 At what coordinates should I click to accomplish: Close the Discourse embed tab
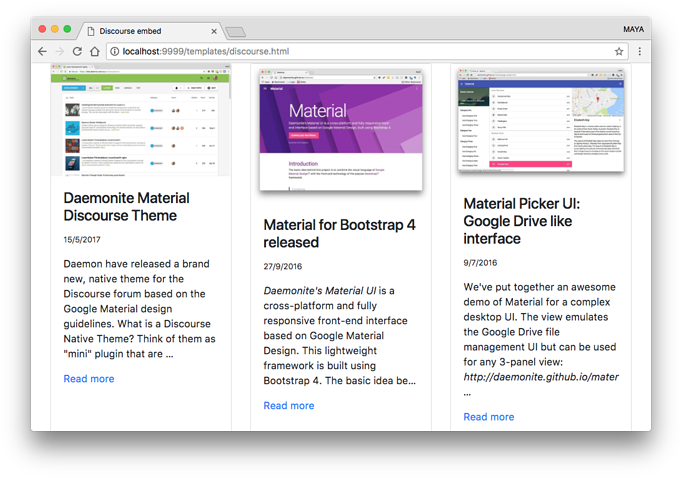[x=214, y=31]
